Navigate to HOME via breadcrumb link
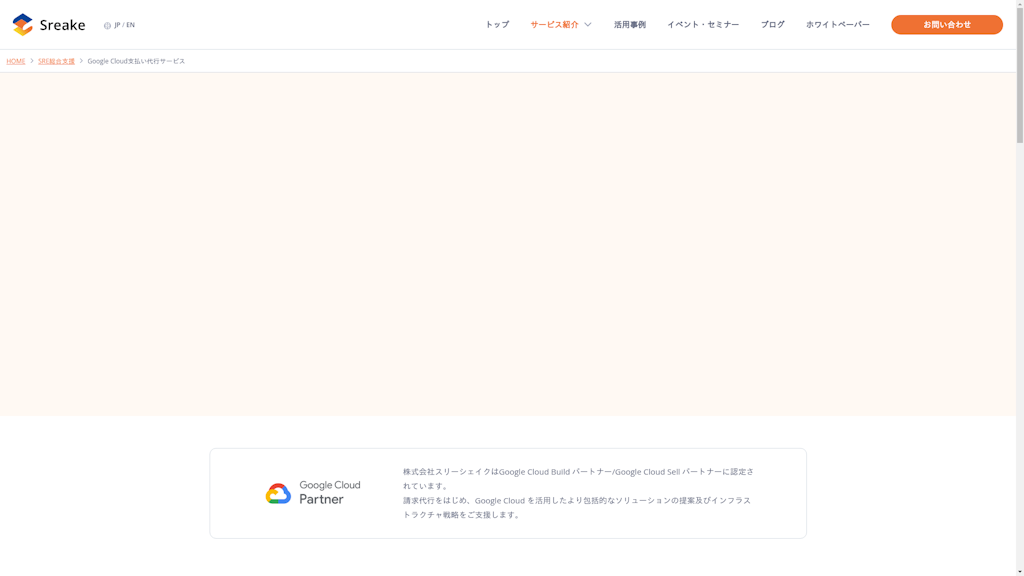 pos(16,61)
